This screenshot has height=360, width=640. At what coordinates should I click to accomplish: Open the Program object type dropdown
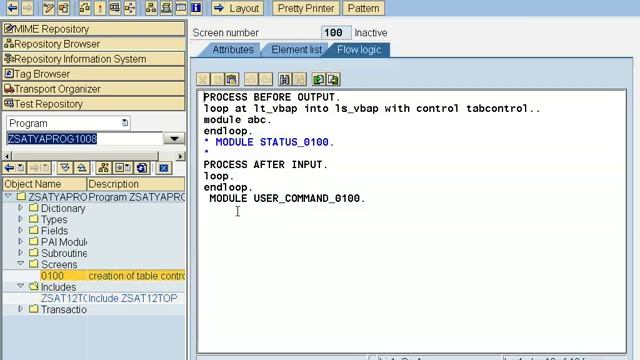tap(125, 123)
